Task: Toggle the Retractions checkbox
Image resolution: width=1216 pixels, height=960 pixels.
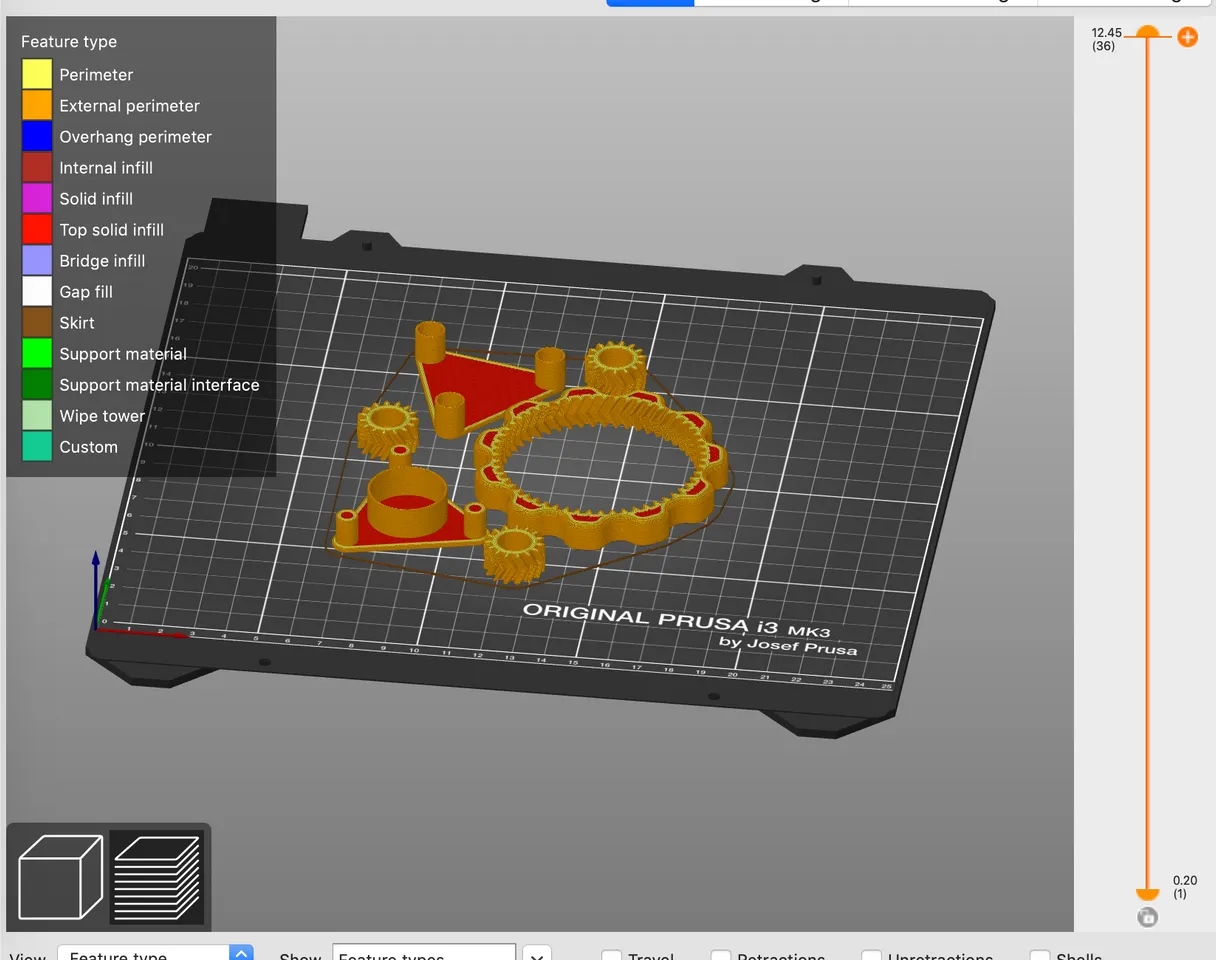Action: 721,954
